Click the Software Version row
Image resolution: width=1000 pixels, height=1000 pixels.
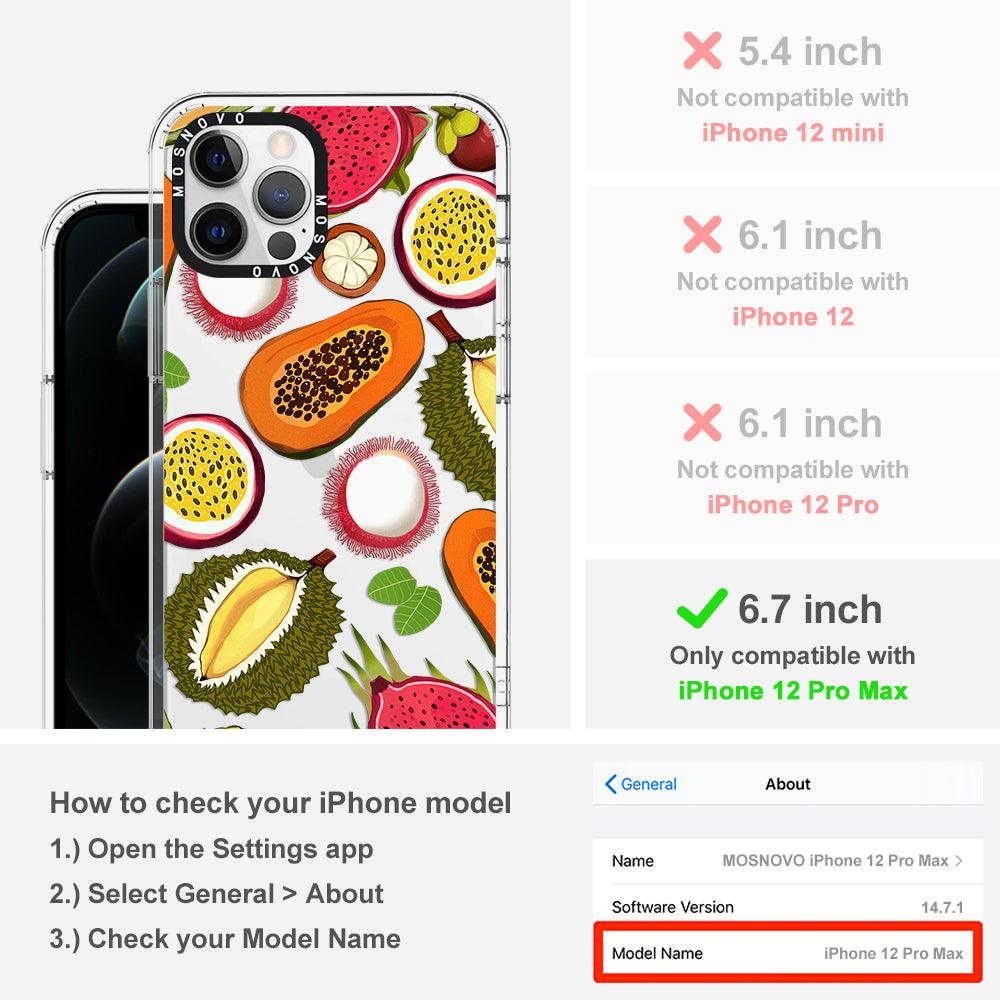click(788, 906)
